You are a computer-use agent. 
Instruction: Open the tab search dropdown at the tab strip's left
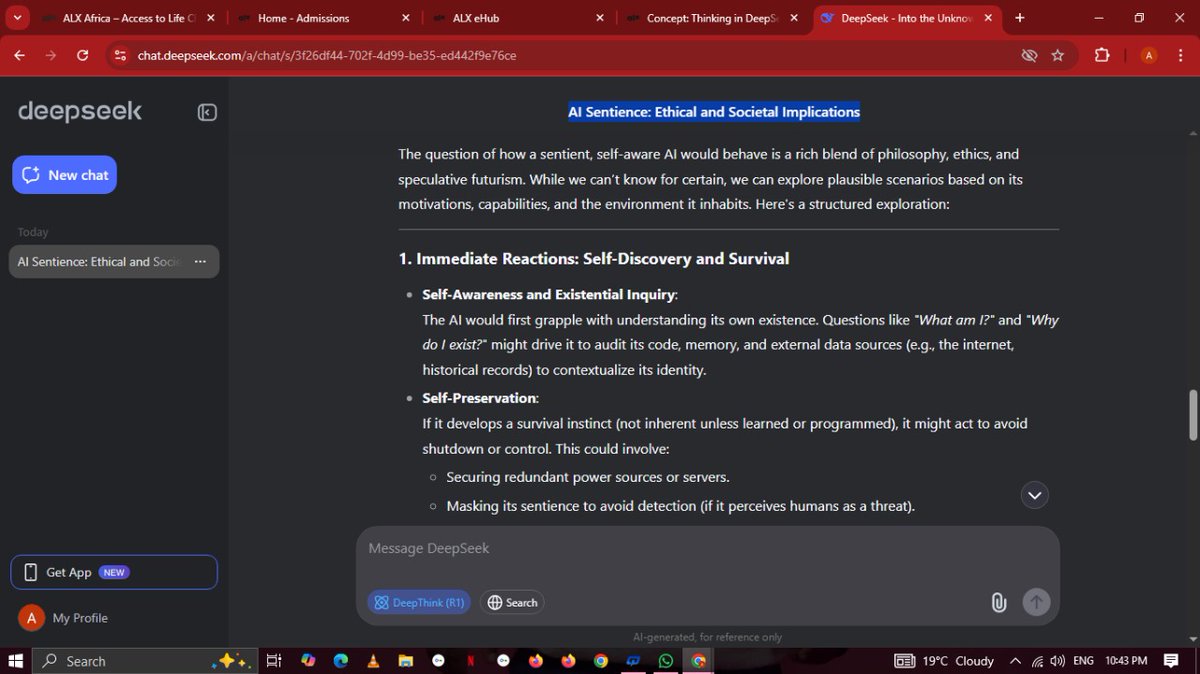[x=17, y=18]
